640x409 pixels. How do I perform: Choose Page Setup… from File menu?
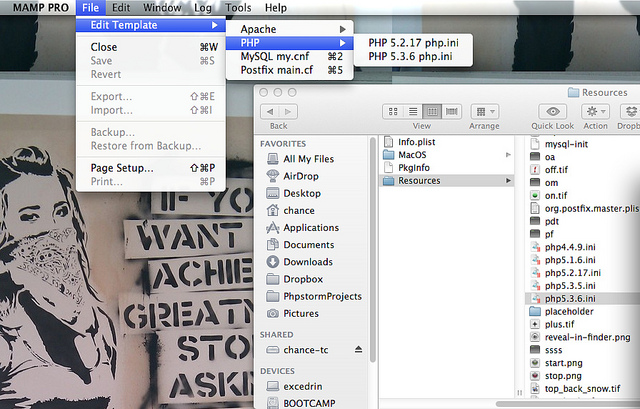pos(151,168)
